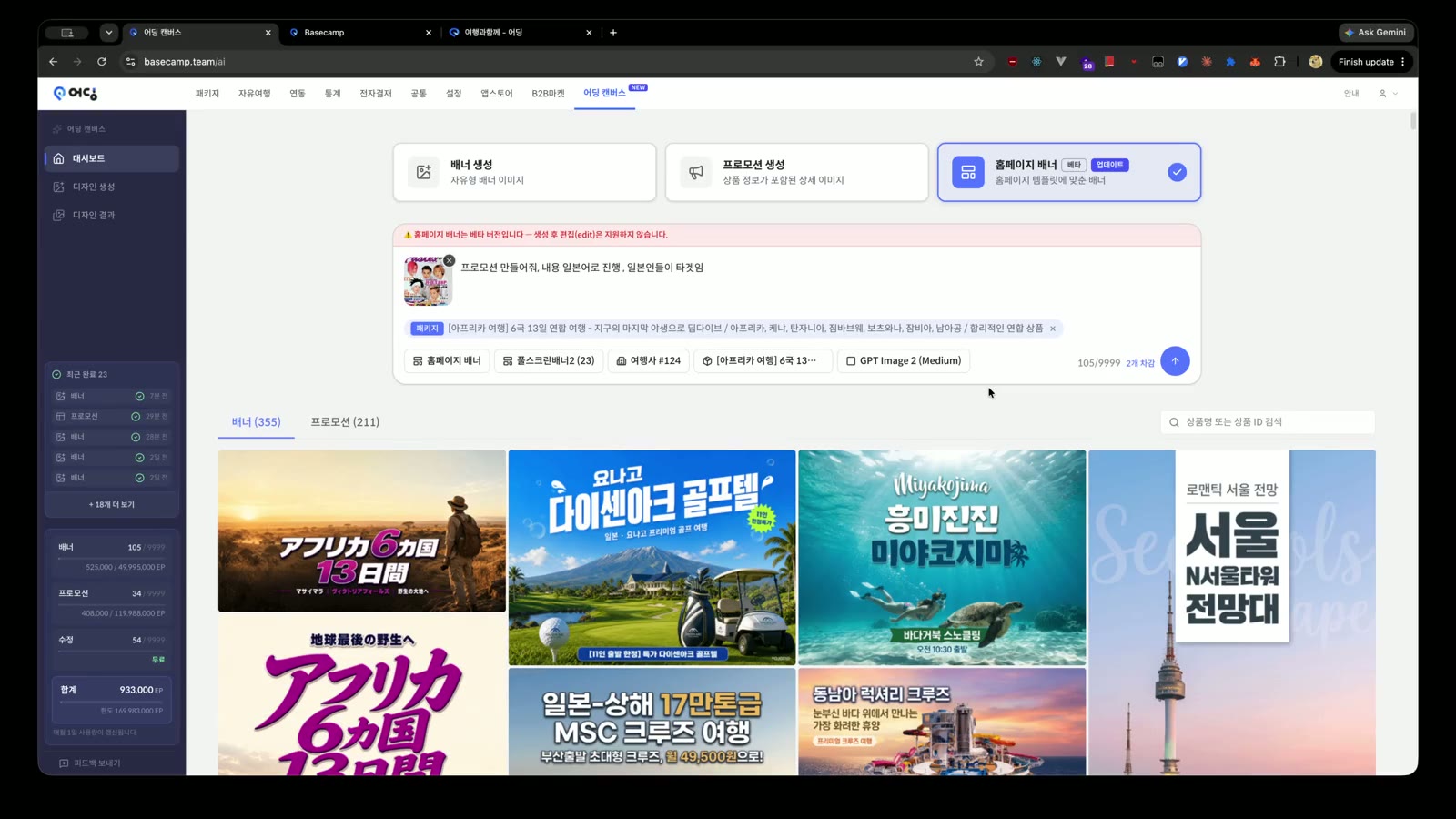Click the extension icon with the 28 badge
Viewport: 1456px width, 819px height.
click(1087, 63)
